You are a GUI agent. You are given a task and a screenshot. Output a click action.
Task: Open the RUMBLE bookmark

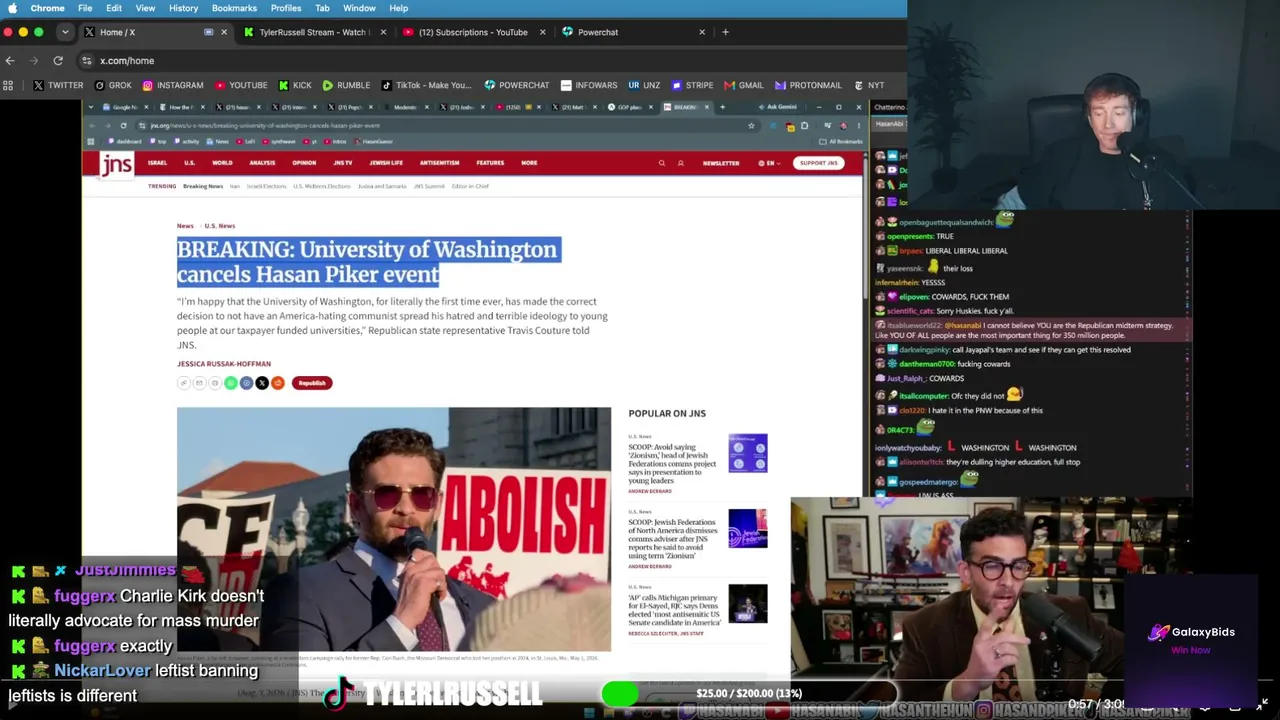pos(346,85)
